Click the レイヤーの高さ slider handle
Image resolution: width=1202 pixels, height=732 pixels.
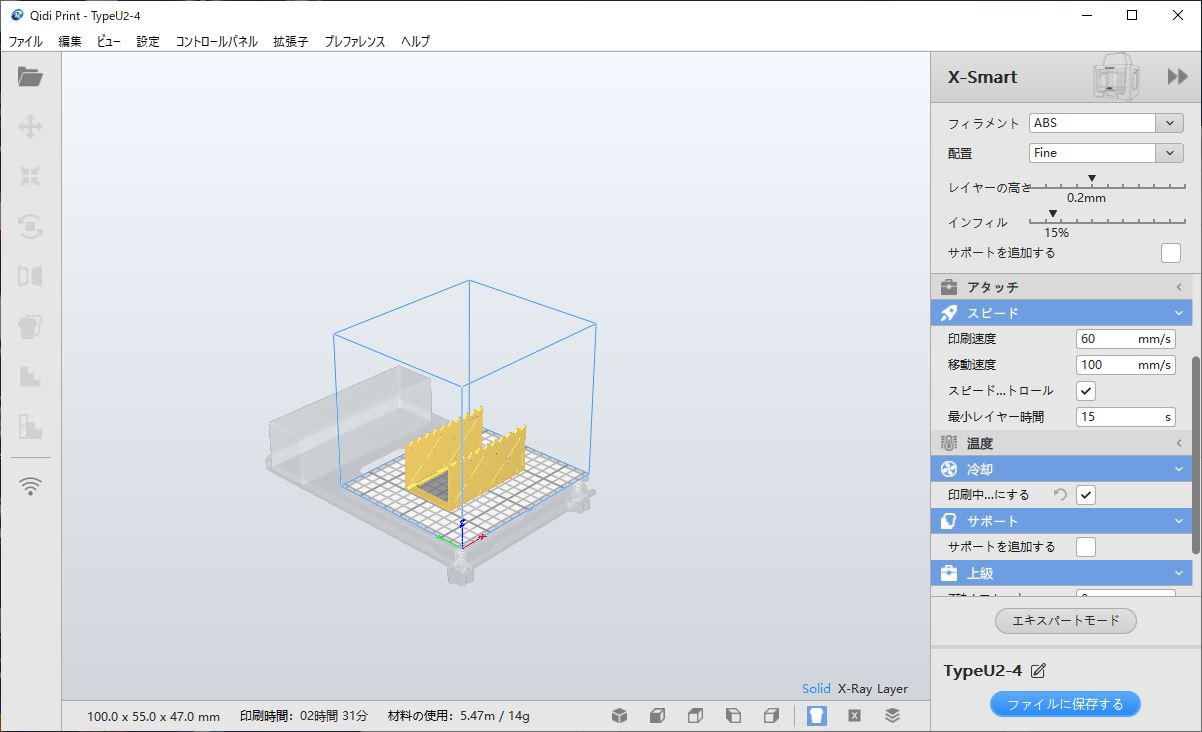pos(1092,180)
